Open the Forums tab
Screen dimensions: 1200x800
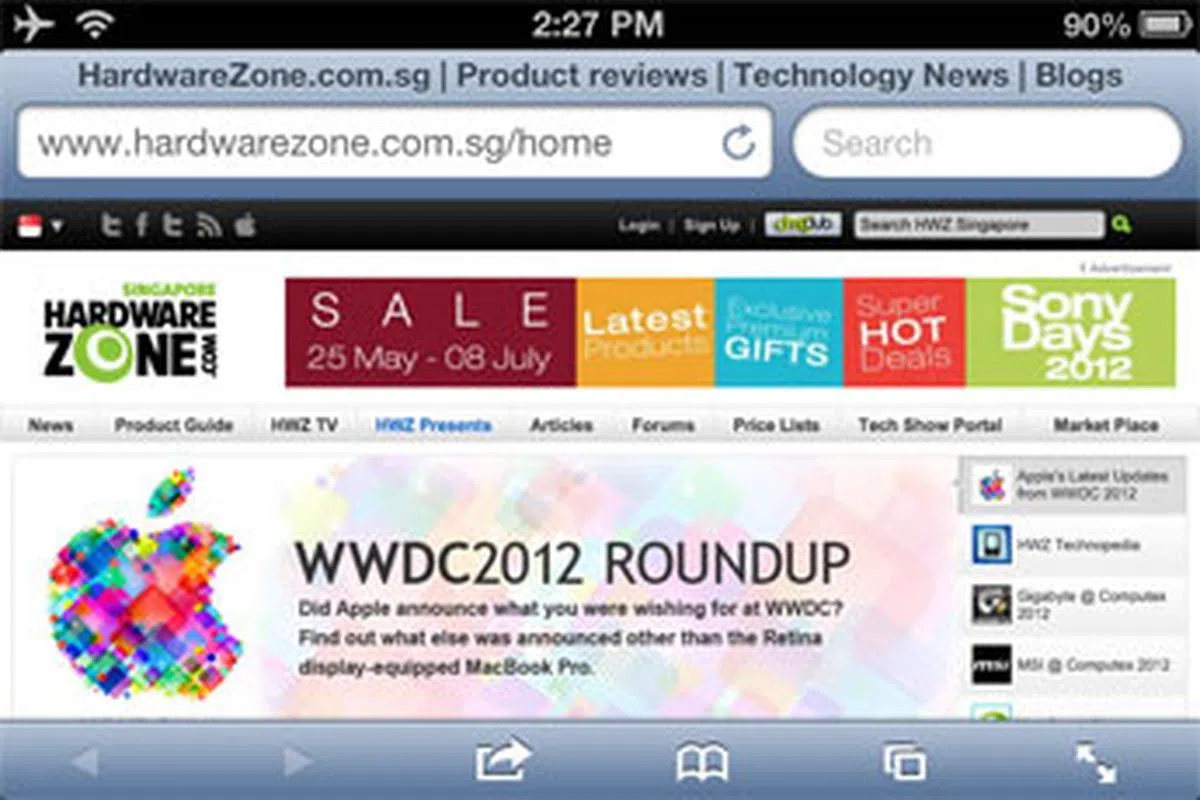[662, 425]
